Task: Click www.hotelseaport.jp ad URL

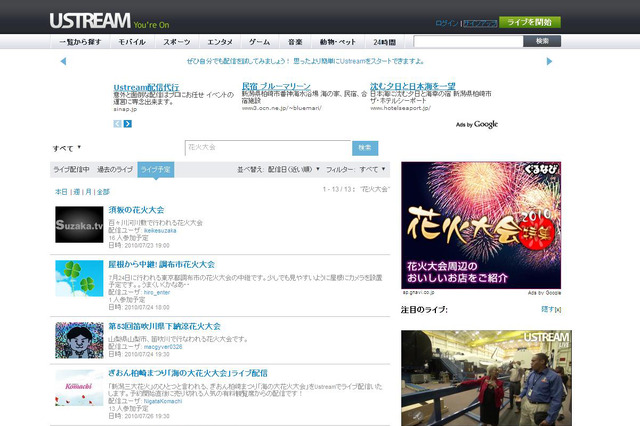Action: point(400,108)
